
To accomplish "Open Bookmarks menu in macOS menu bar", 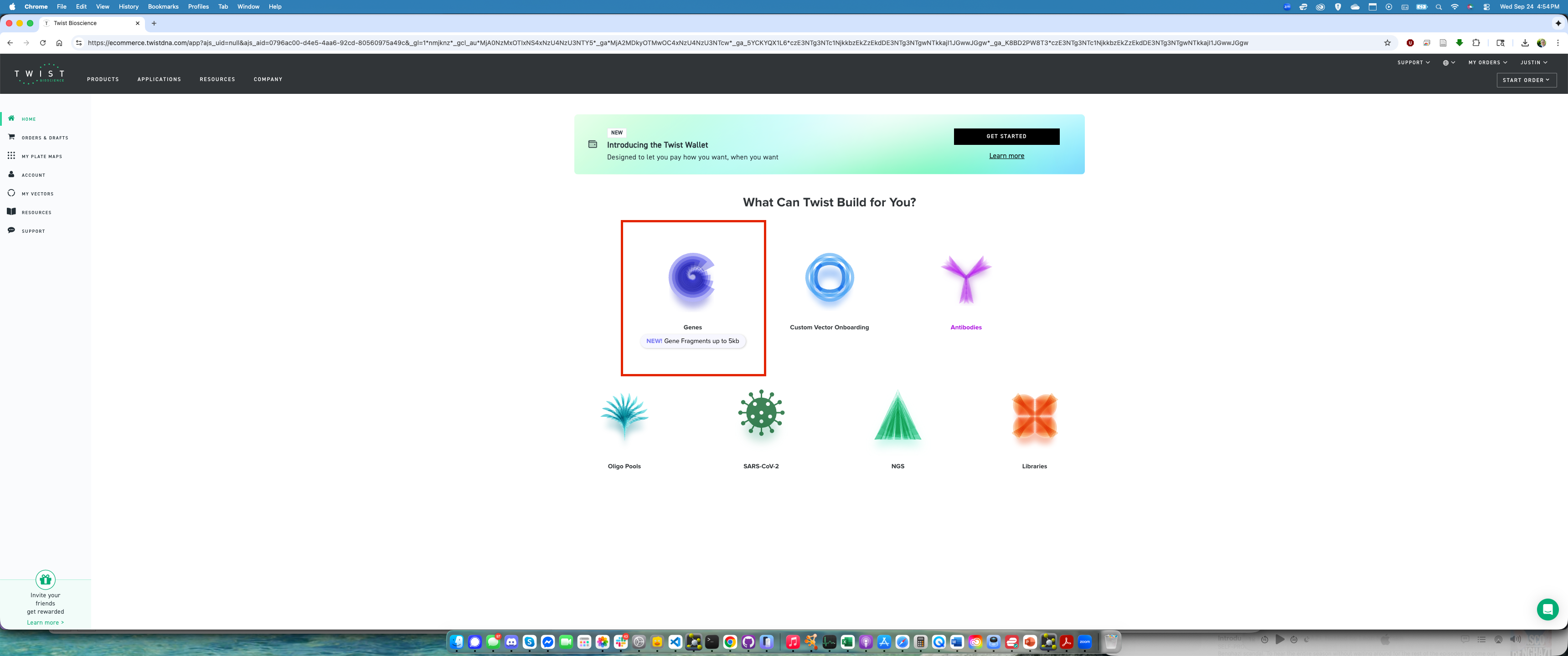I will [163, 7].
